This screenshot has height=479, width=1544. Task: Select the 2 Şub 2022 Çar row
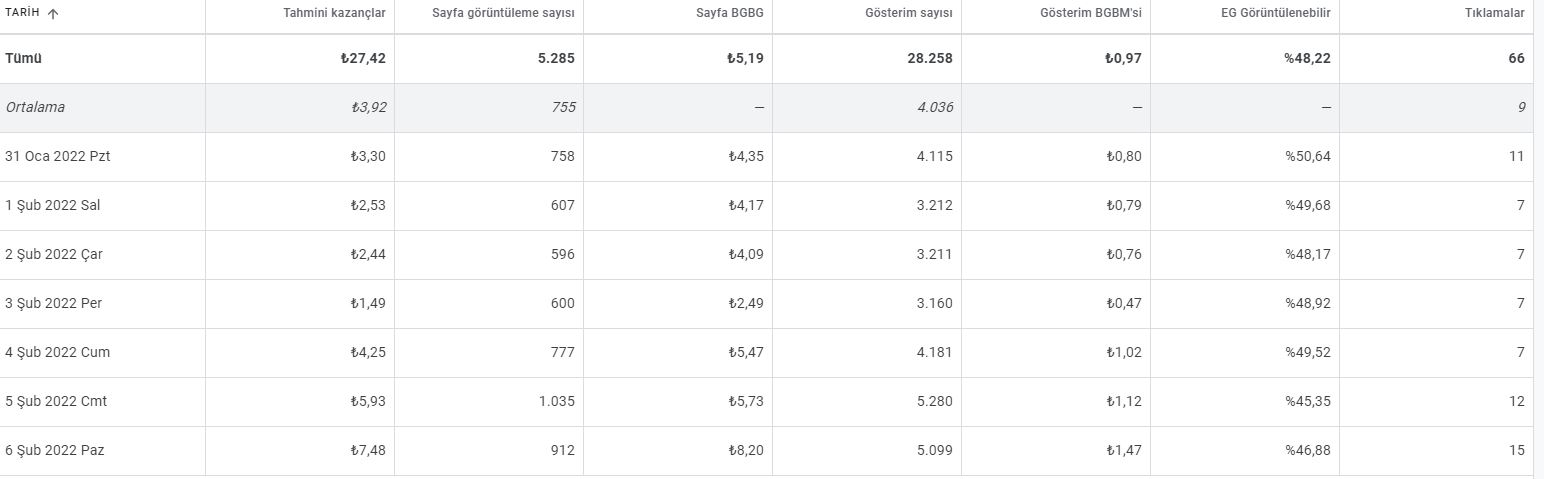[x=767, y=255]
